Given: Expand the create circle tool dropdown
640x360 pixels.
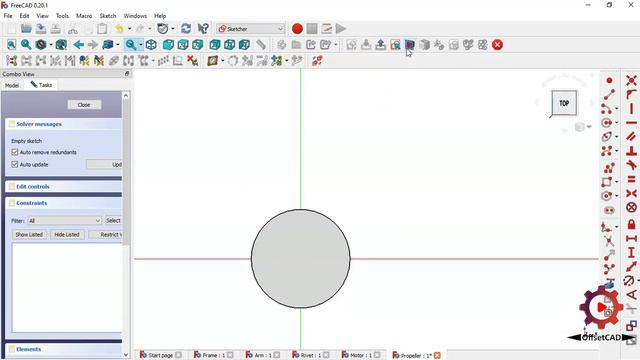Looking at the screenshot, I should (x=617, y=122).
